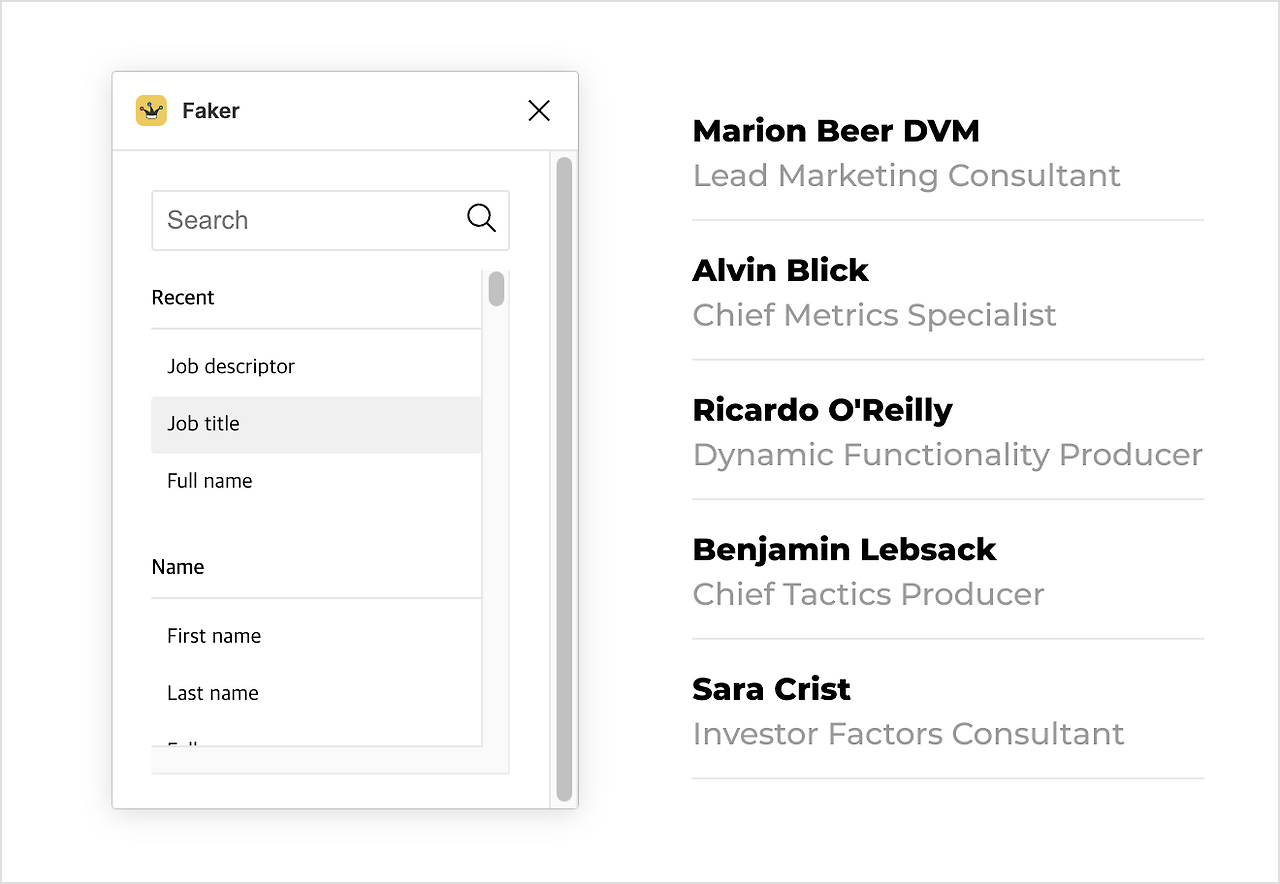Choose the highlighted Job title option
The width and height of the screenshot is (1280, 884).
pyautogui.click(x=204, y=424)
